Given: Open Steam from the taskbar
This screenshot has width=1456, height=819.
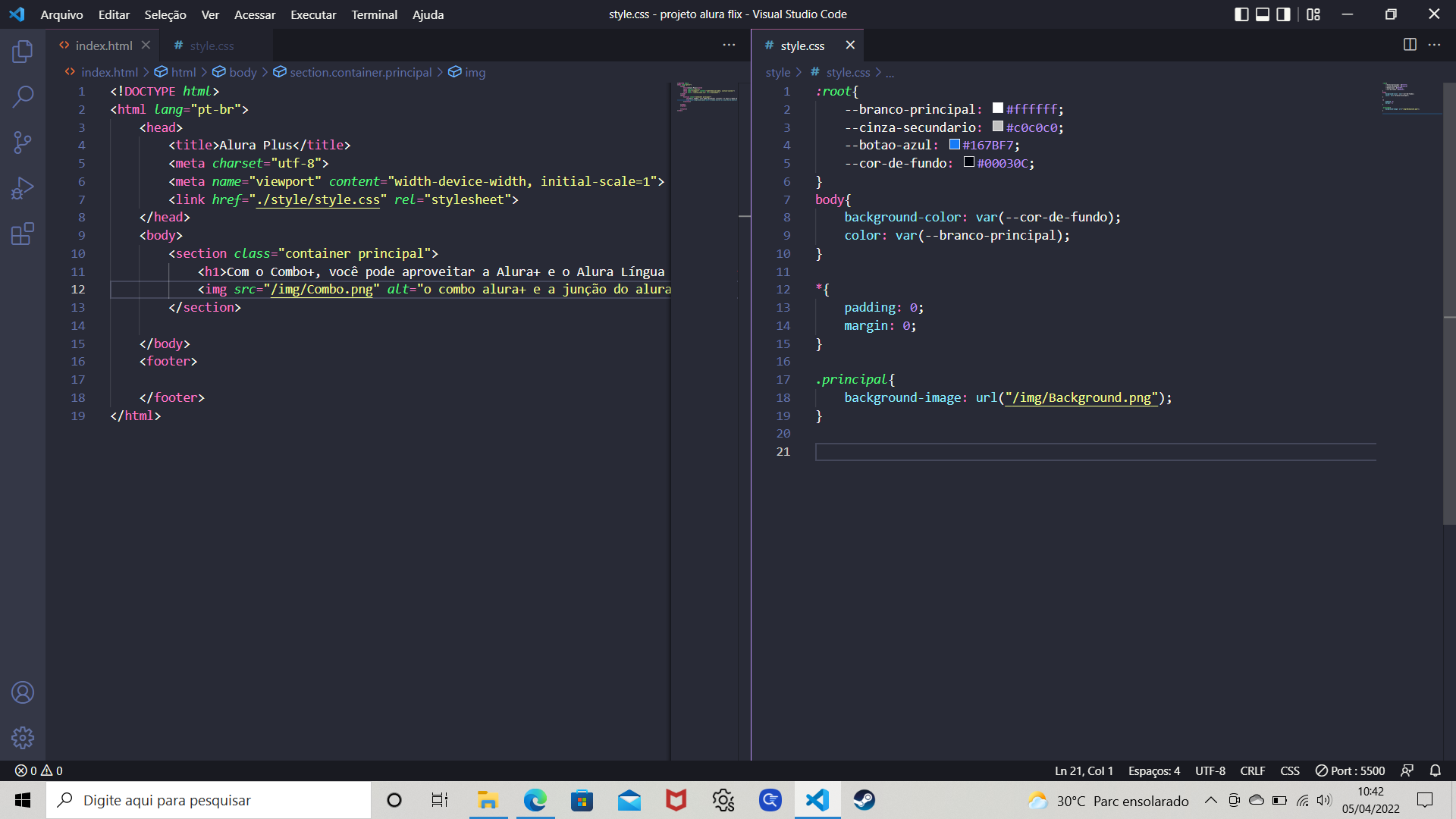Looking at the screenshot, I should coord(864,800).
